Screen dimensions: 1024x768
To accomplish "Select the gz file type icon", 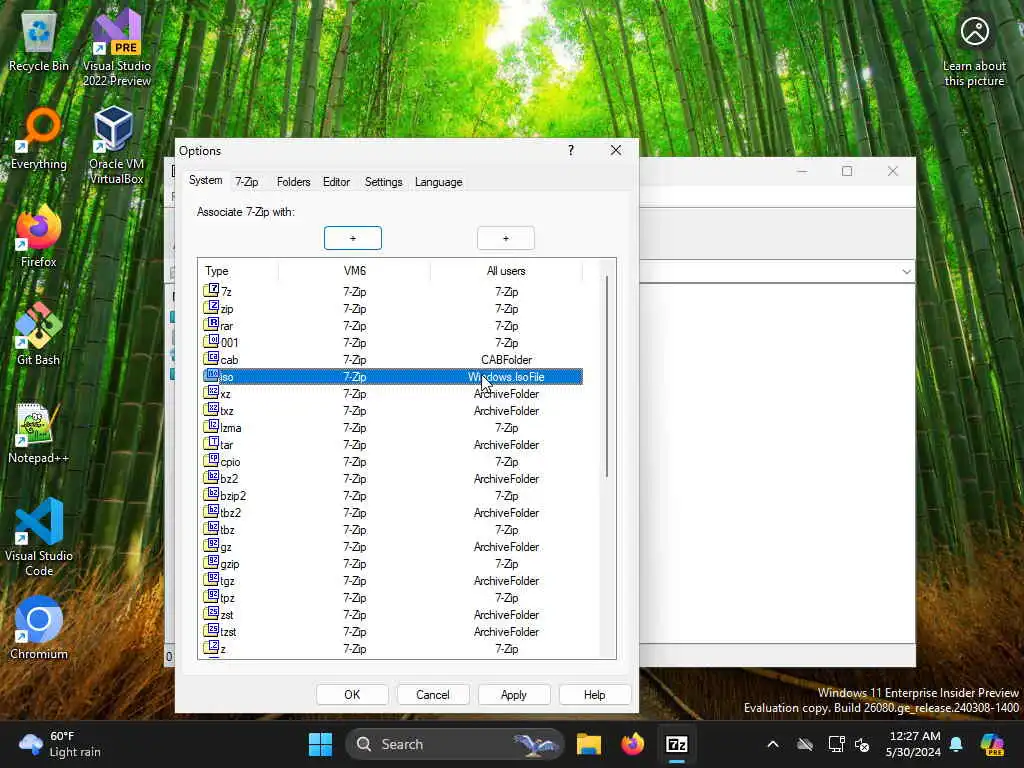I will [212, 545].
